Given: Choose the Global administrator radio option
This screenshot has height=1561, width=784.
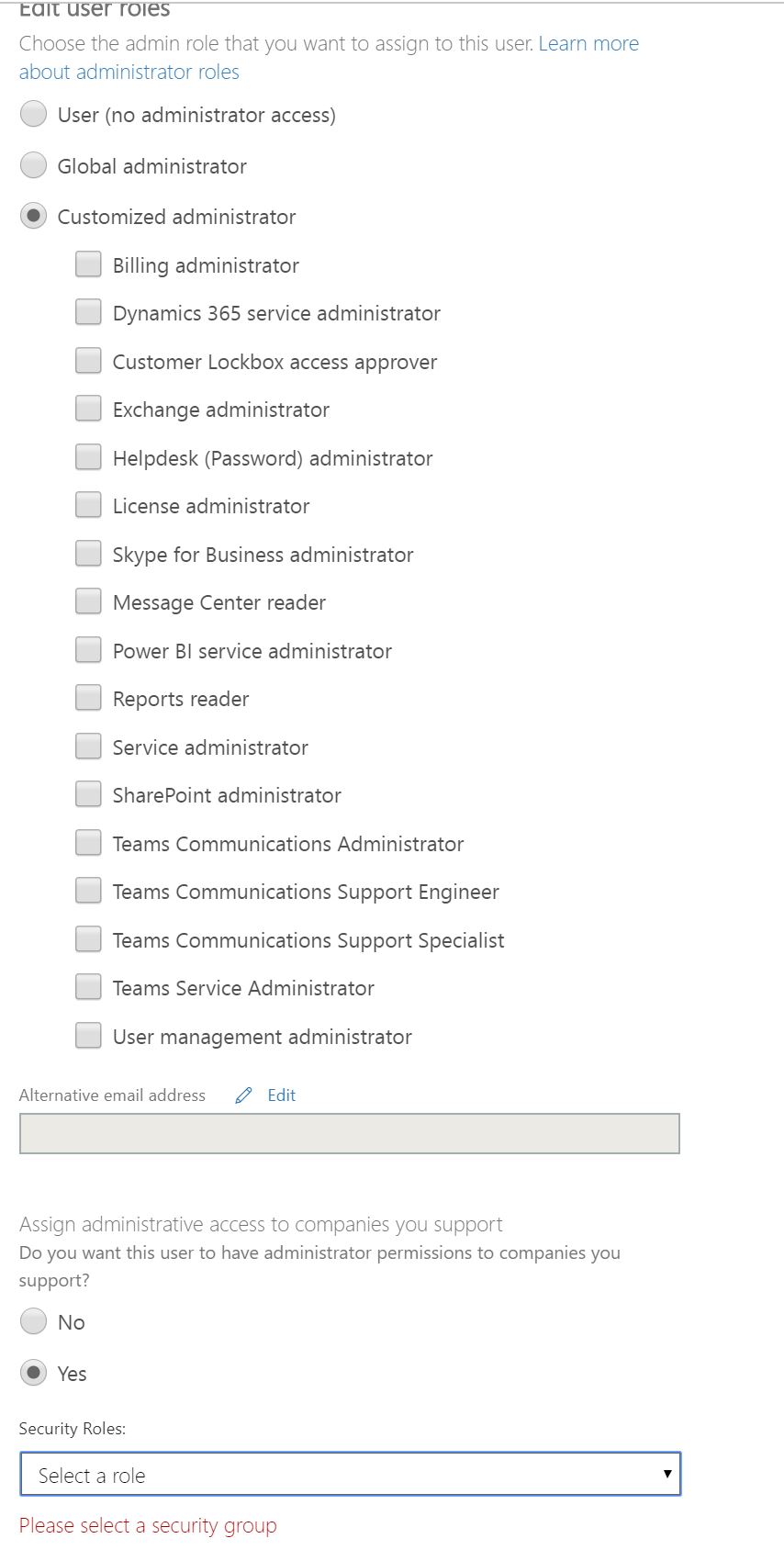Looking at the screenshot, I should pyautogui.click(x=34, y=165).
